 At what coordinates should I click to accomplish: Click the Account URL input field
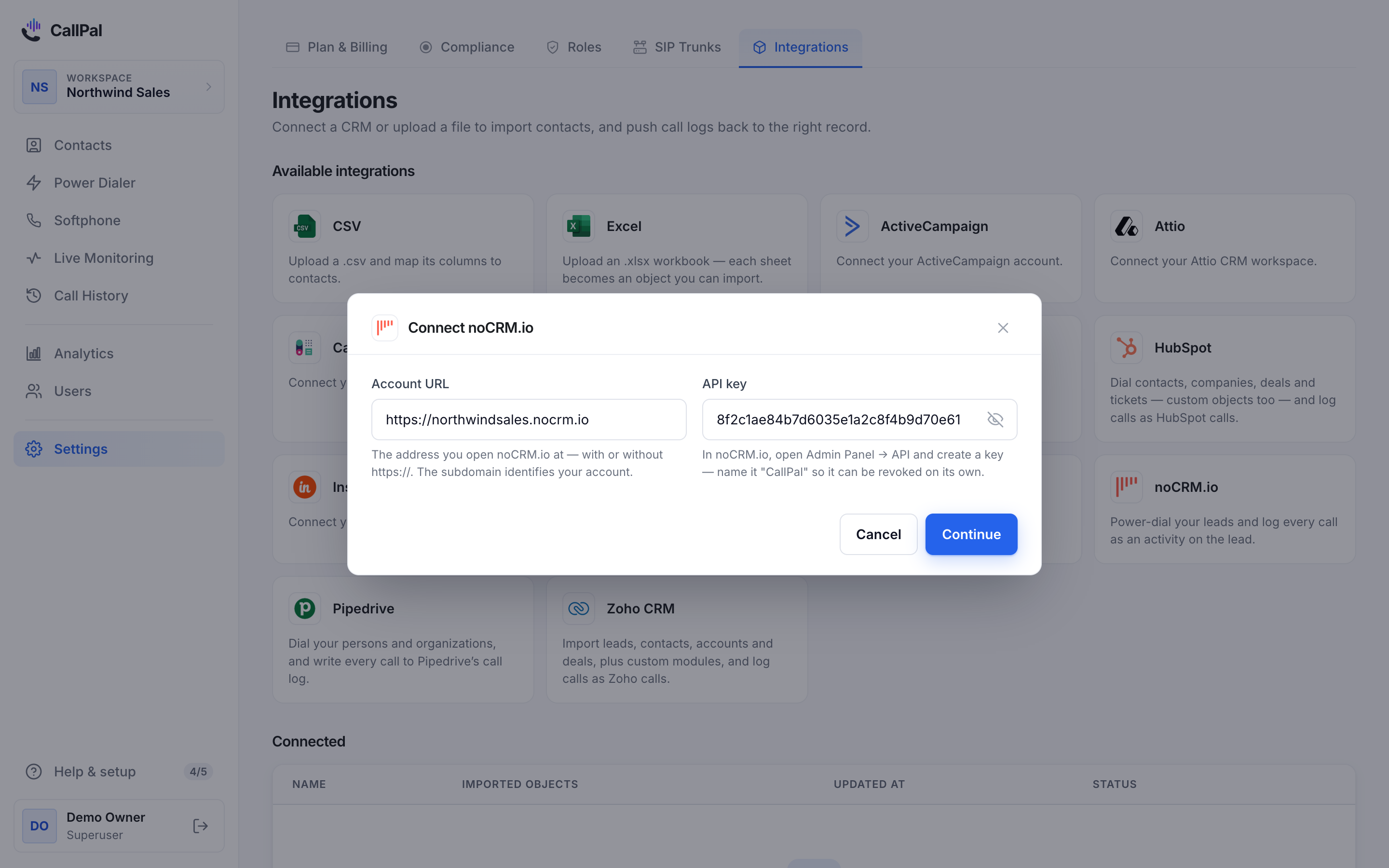point(529,420)
